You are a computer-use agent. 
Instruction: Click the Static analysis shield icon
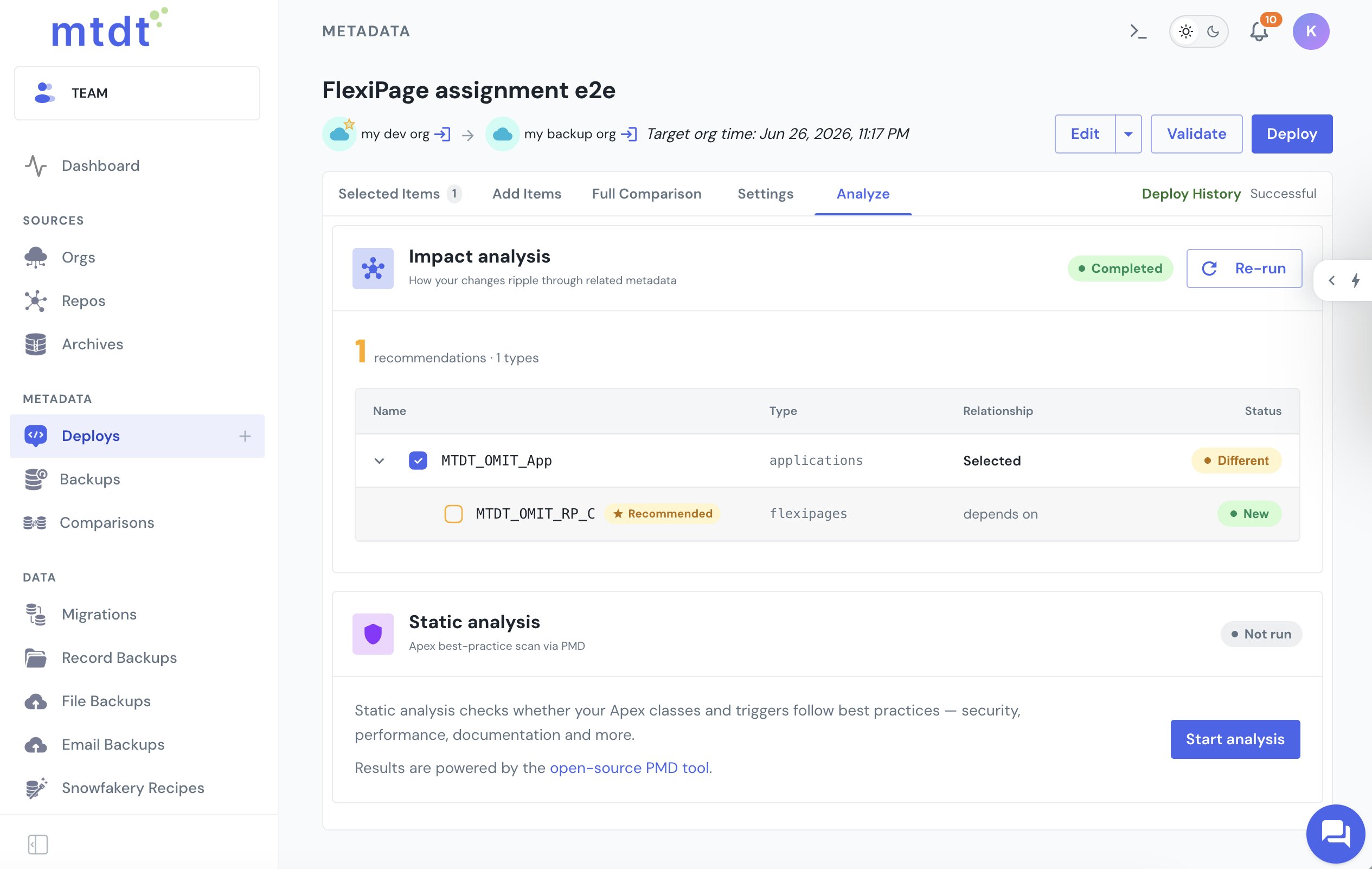pos(373,634)
